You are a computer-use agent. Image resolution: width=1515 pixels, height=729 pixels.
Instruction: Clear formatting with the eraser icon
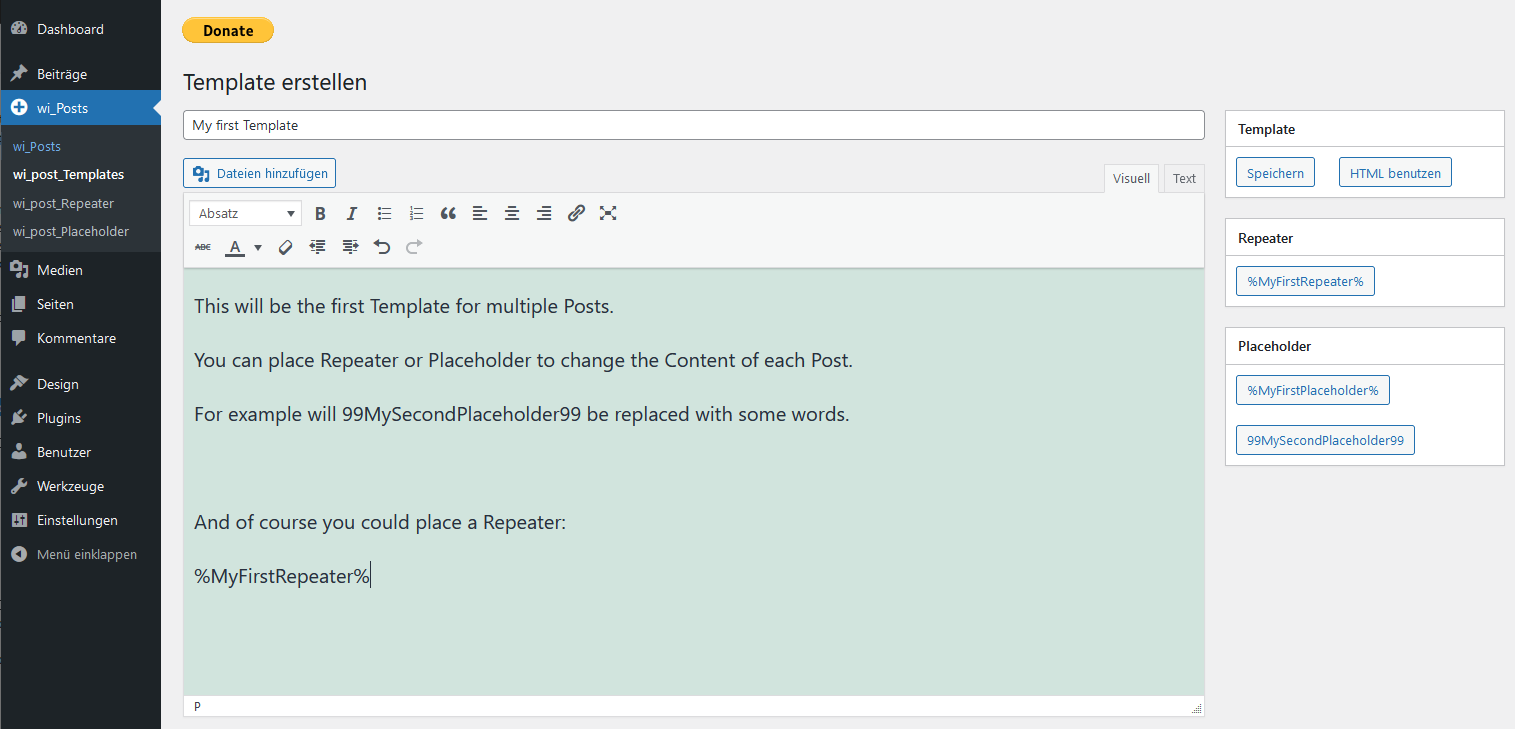point(285,246)
